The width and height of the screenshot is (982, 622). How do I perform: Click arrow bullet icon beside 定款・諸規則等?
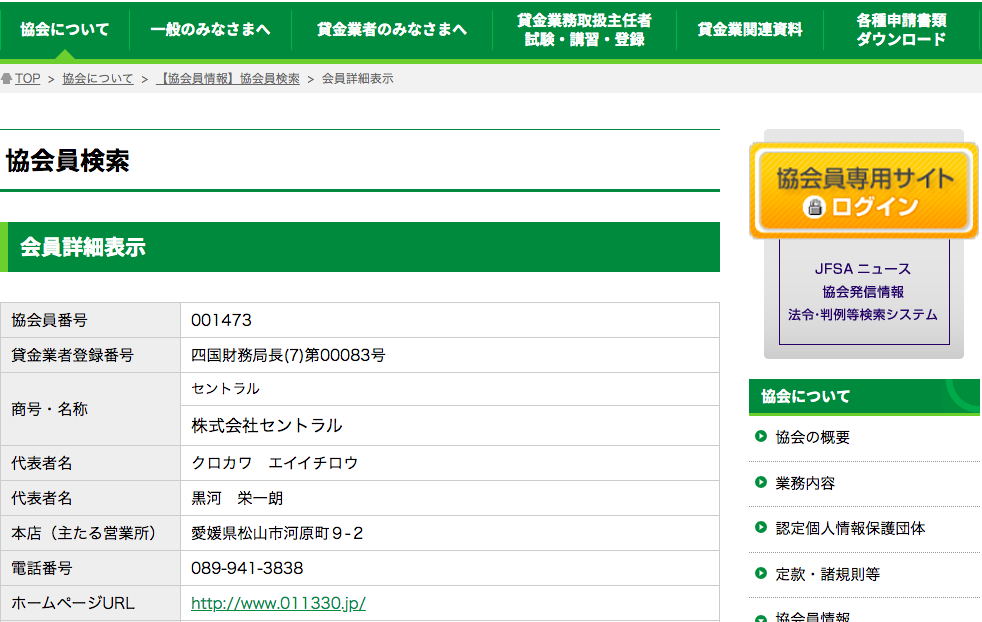click(x=761, y=574)
